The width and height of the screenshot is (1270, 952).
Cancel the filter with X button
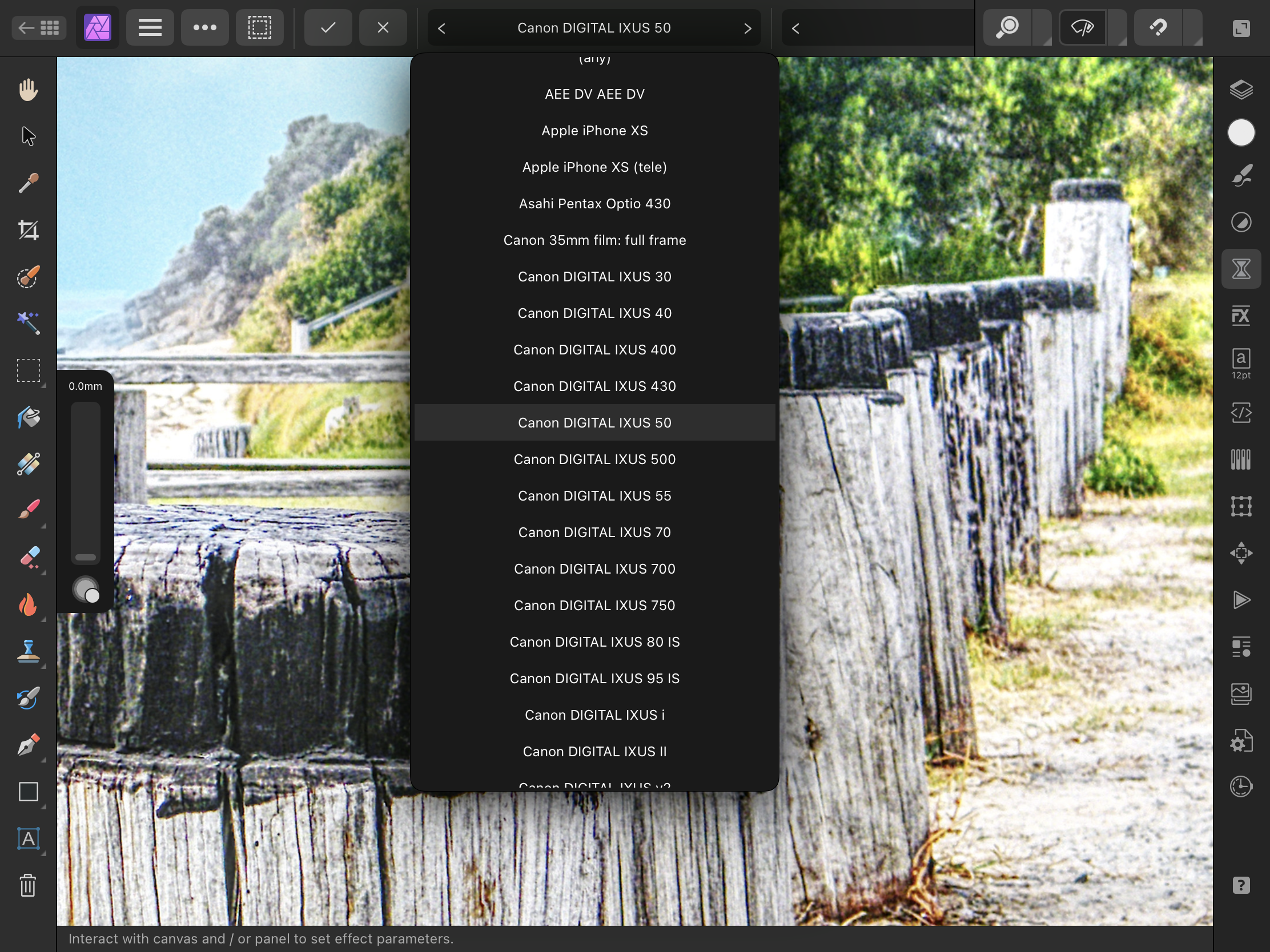[x=383, y=27]
